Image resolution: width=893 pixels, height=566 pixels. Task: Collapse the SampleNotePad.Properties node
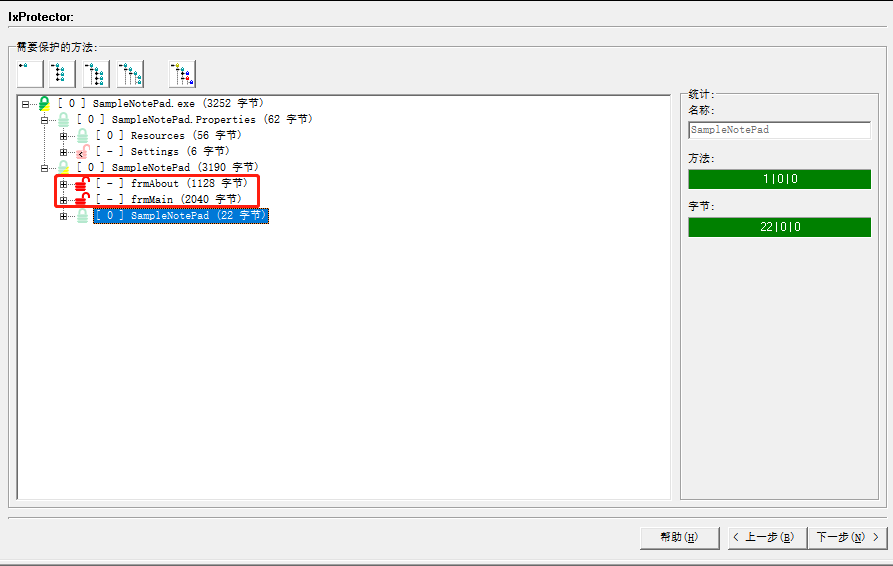coord(44,120)
